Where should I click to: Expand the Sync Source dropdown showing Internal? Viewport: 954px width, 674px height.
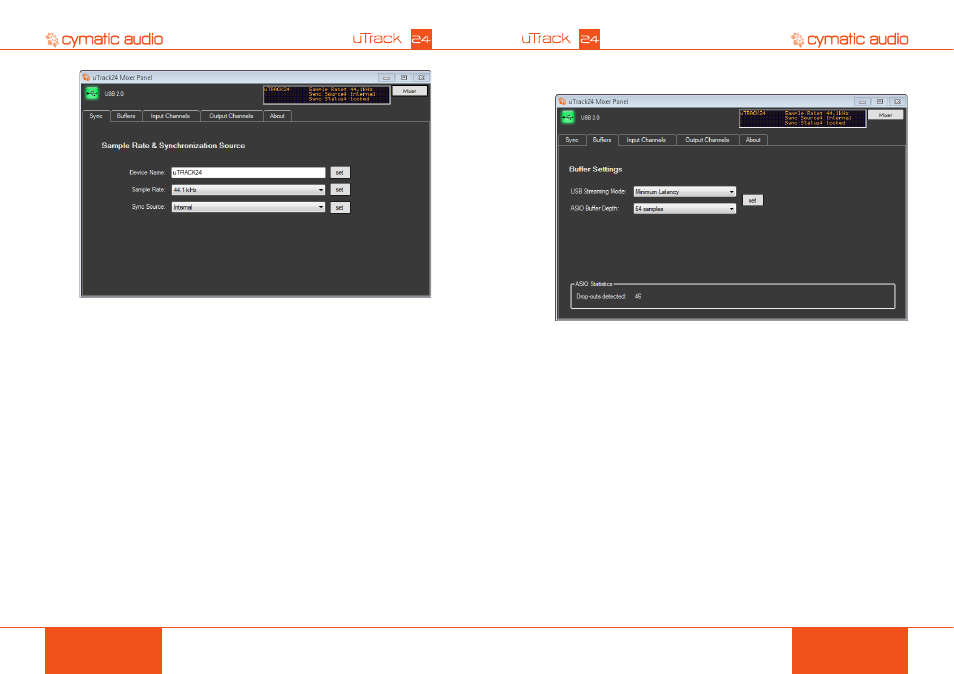pos(248,207)
